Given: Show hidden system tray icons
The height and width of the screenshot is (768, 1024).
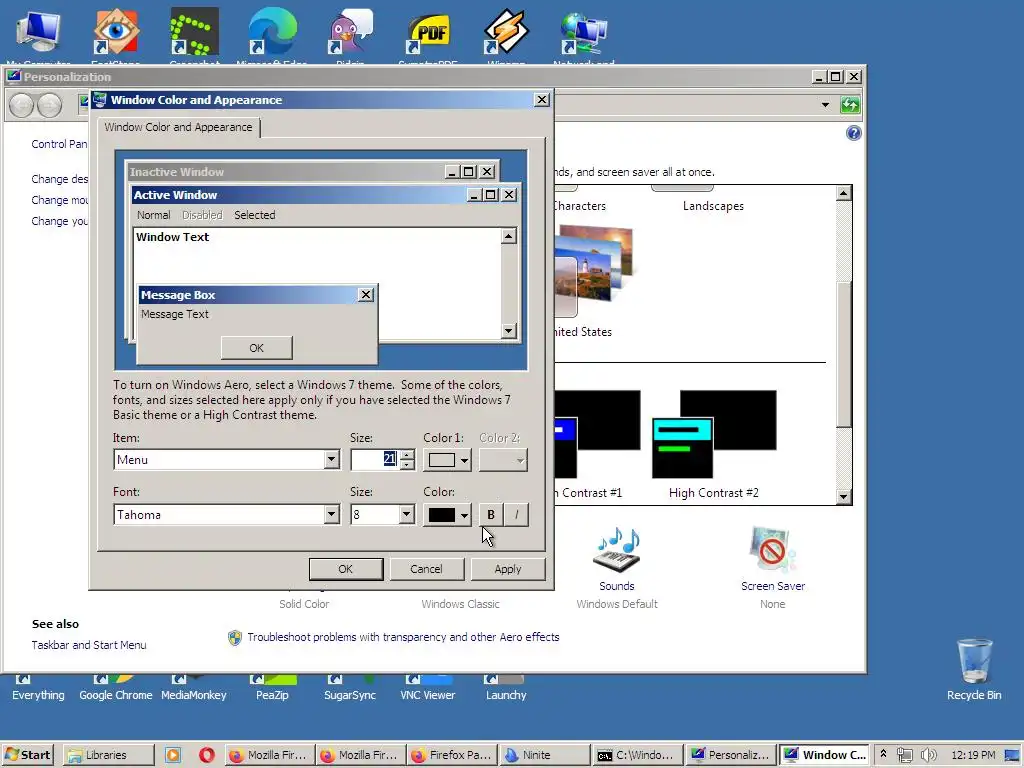Looking at the screenshot, I should 884,754.
